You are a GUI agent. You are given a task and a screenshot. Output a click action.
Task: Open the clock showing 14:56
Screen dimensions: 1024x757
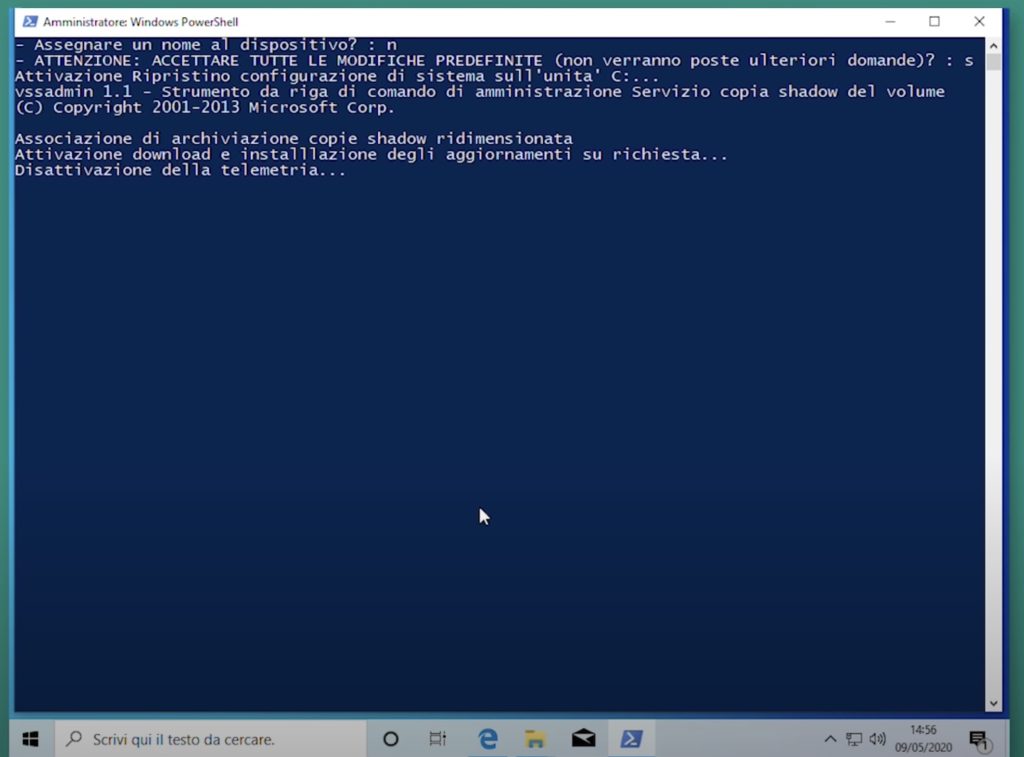[924, 739]
